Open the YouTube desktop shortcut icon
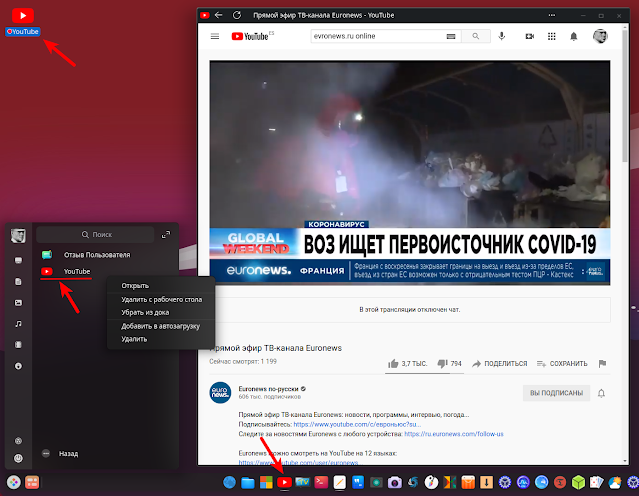 click(x=23, y=16)
